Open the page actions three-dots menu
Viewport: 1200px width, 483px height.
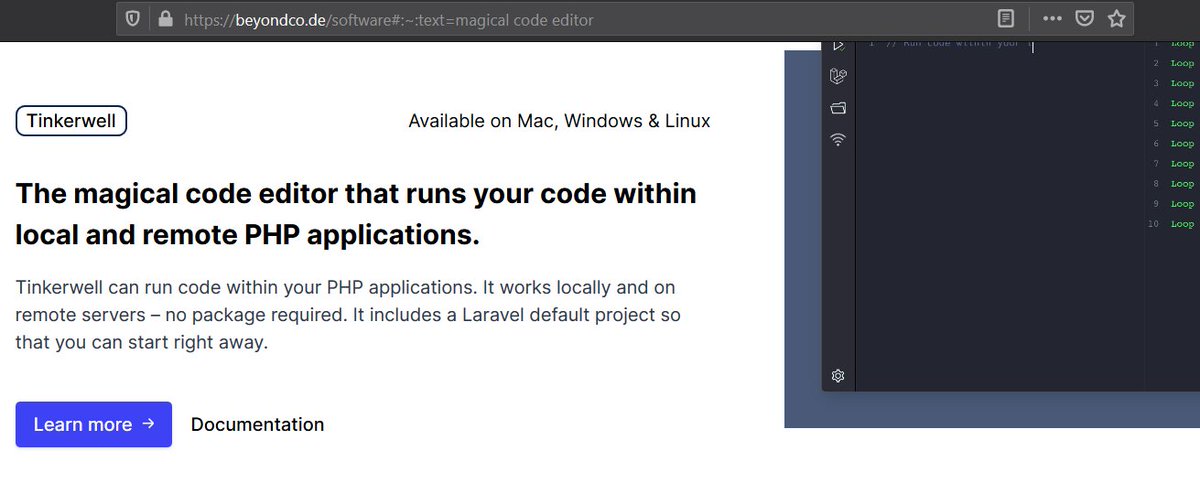click(x=1052, y=19)
